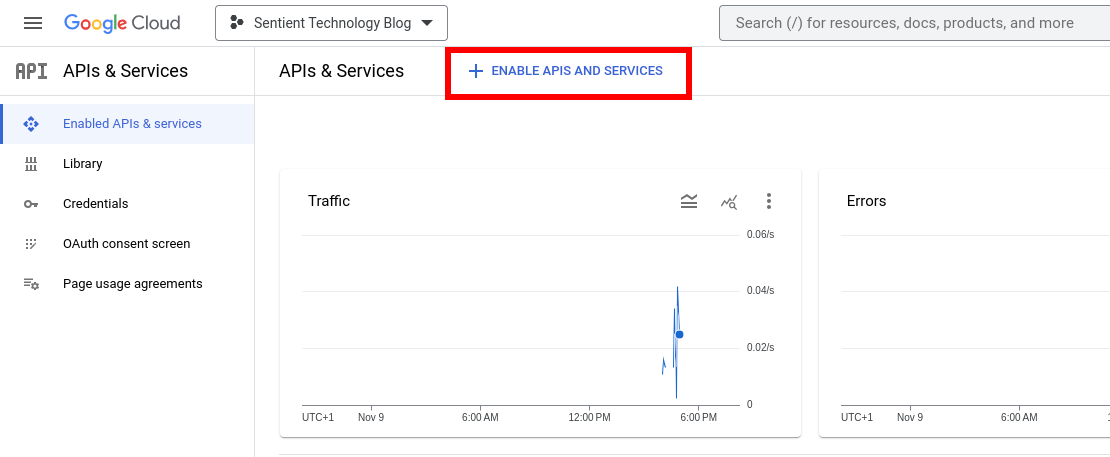Open OAuth consent screen page

(126, 244)
